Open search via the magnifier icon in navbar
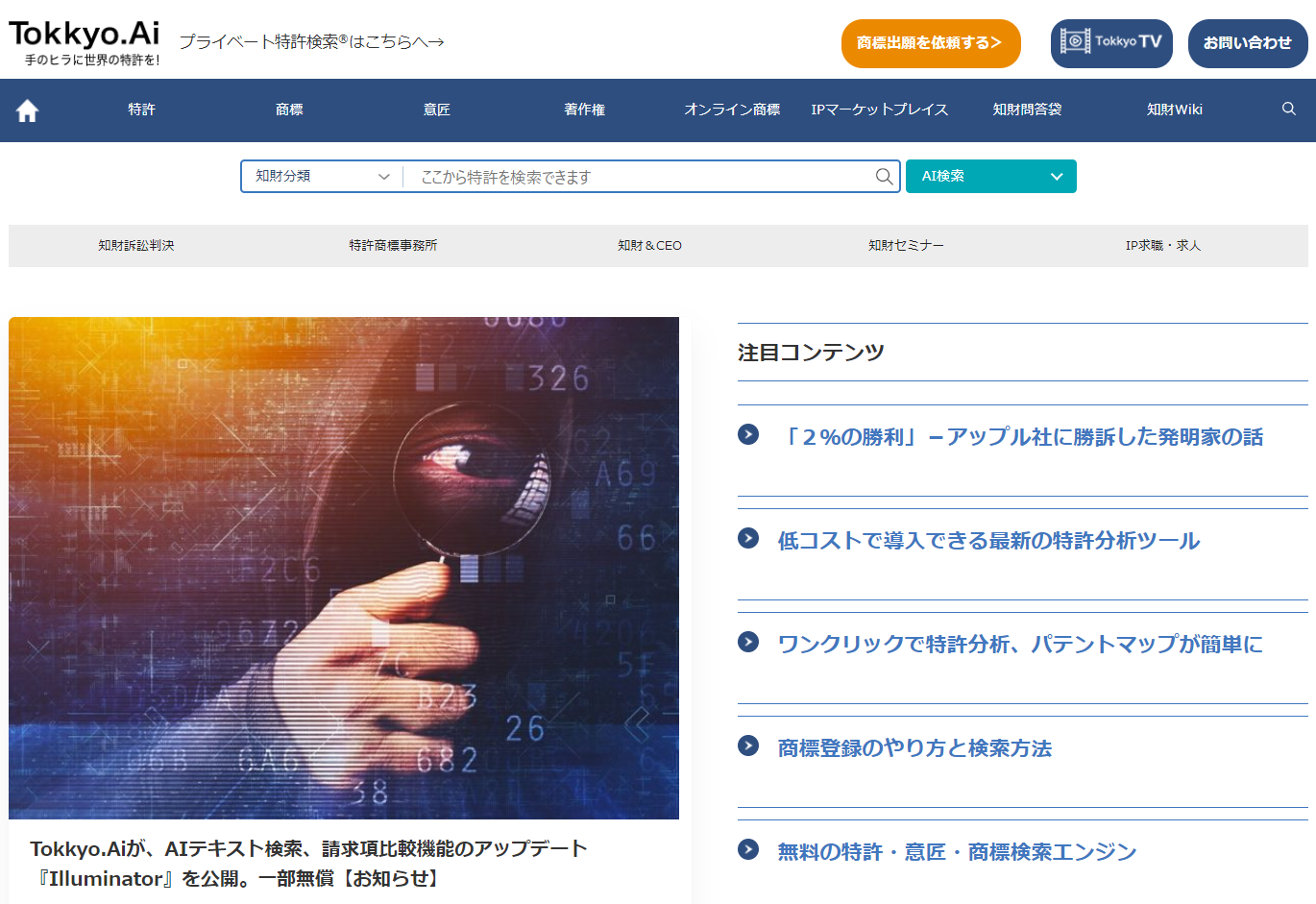Image resolution: width=1316 pixels, height=904 pixels. [1288, 110]
